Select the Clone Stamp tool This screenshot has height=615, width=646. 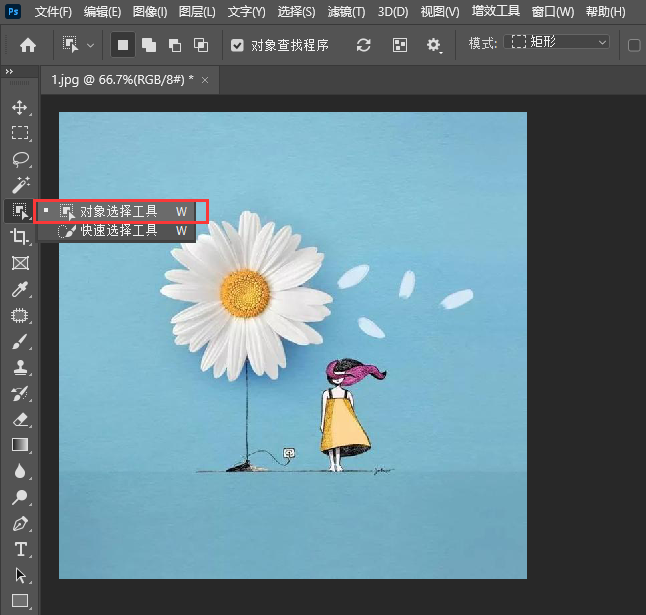click(20, 367)
